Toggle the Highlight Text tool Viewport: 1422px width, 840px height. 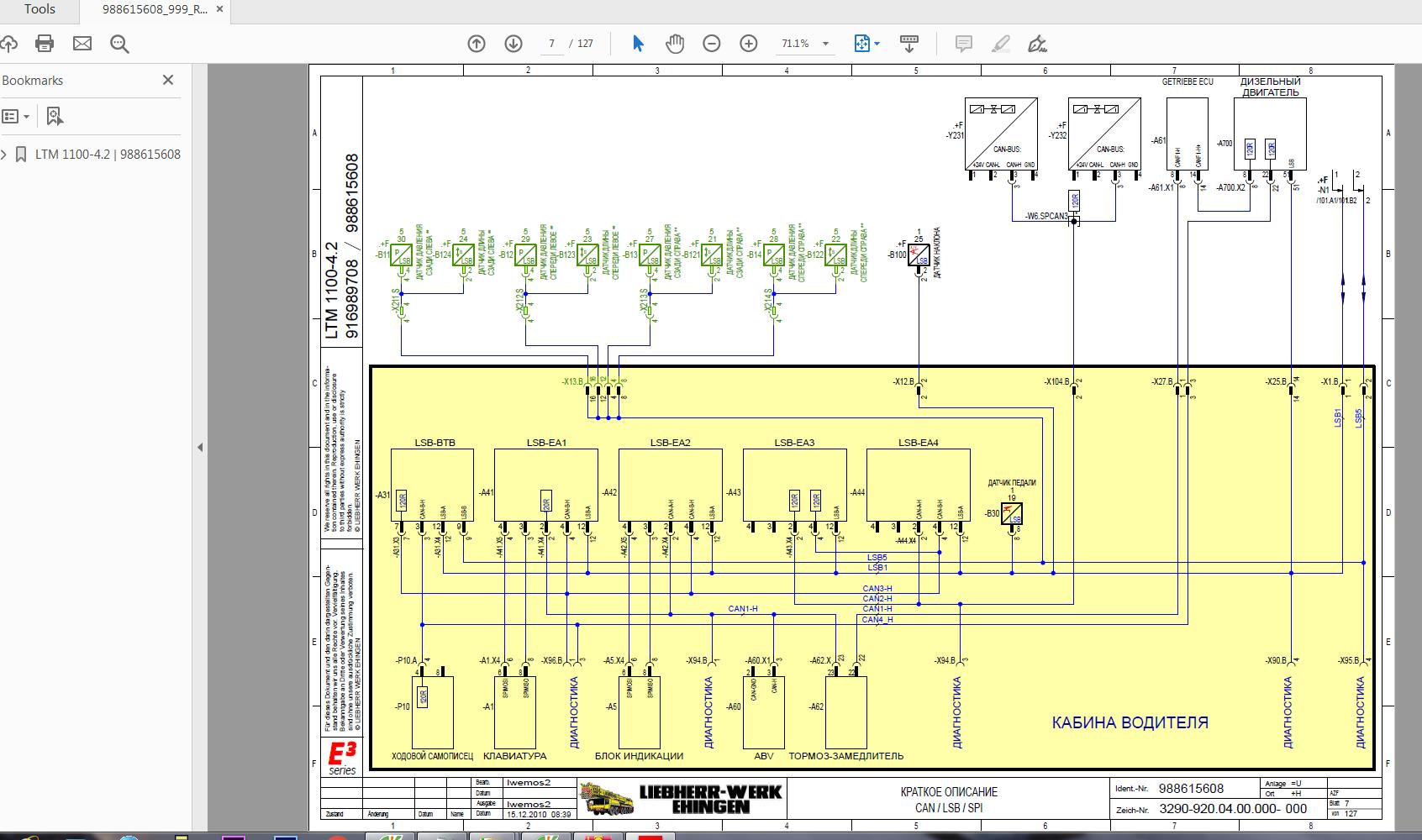(x=999, y=43)
